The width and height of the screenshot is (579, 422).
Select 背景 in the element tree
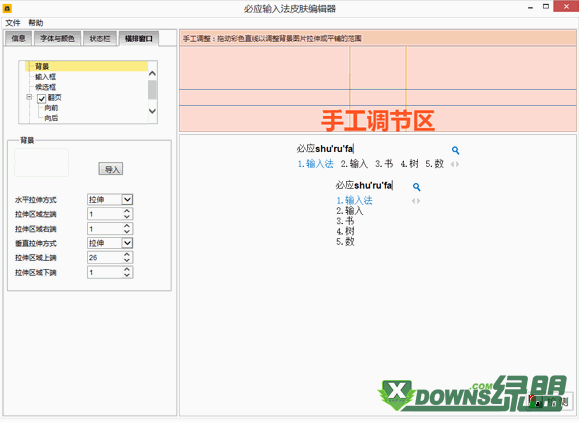[42, 66]
